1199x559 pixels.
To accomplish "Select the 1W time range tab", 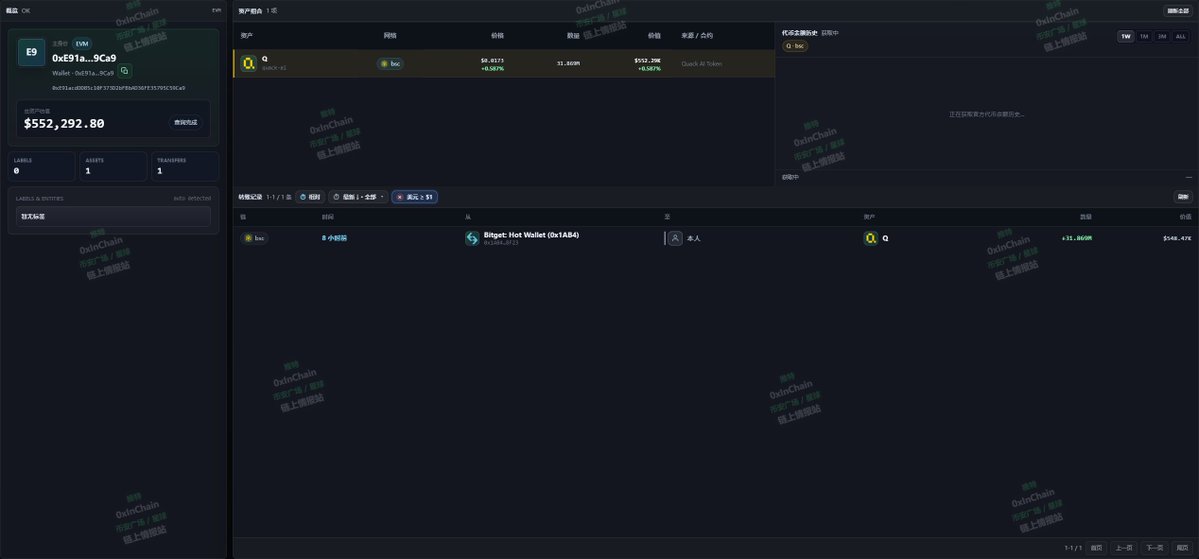I will 1126,36.
